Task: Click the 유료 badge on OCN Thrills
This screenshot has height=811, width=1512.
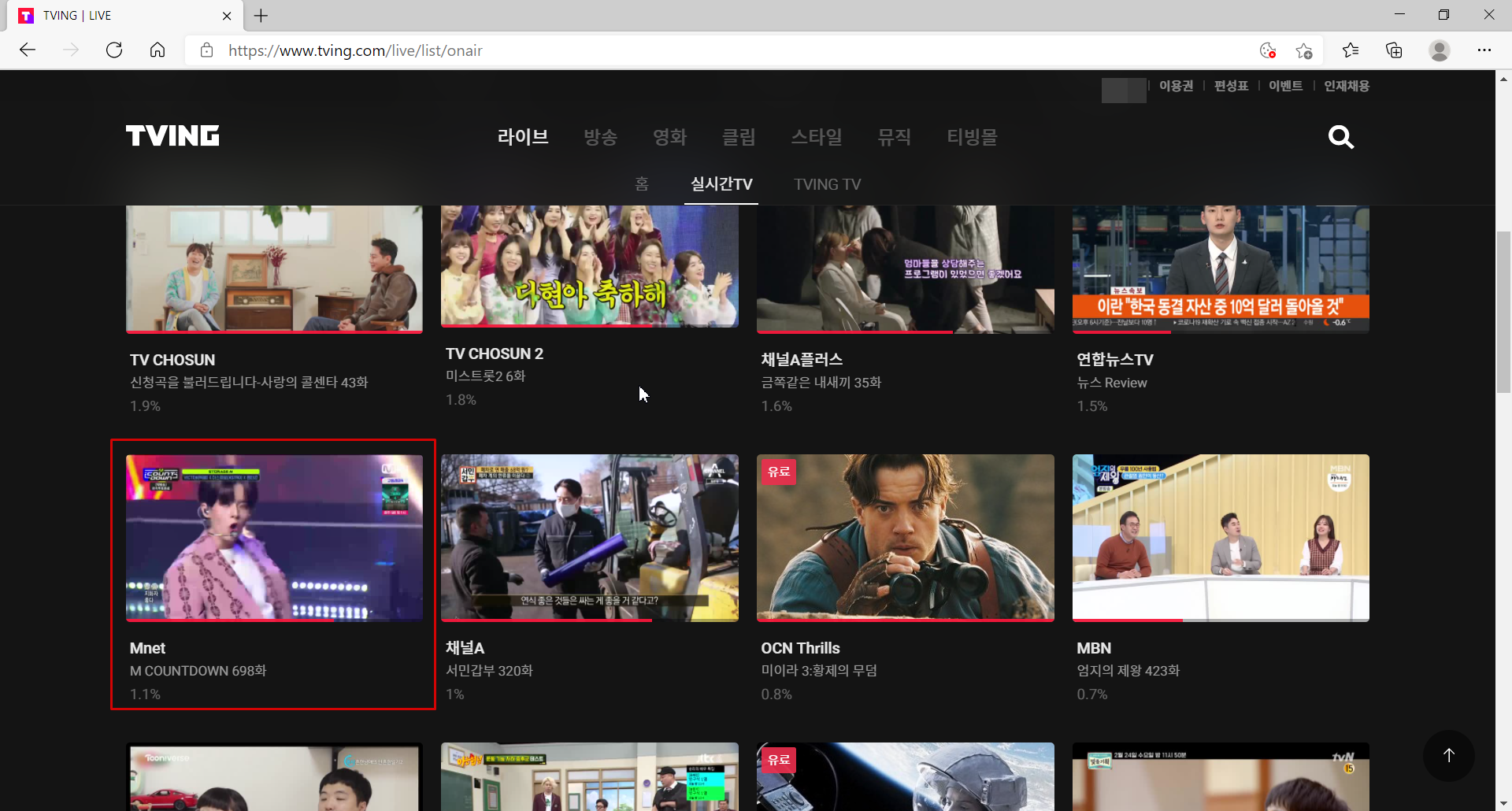Action: click(779, 472)
